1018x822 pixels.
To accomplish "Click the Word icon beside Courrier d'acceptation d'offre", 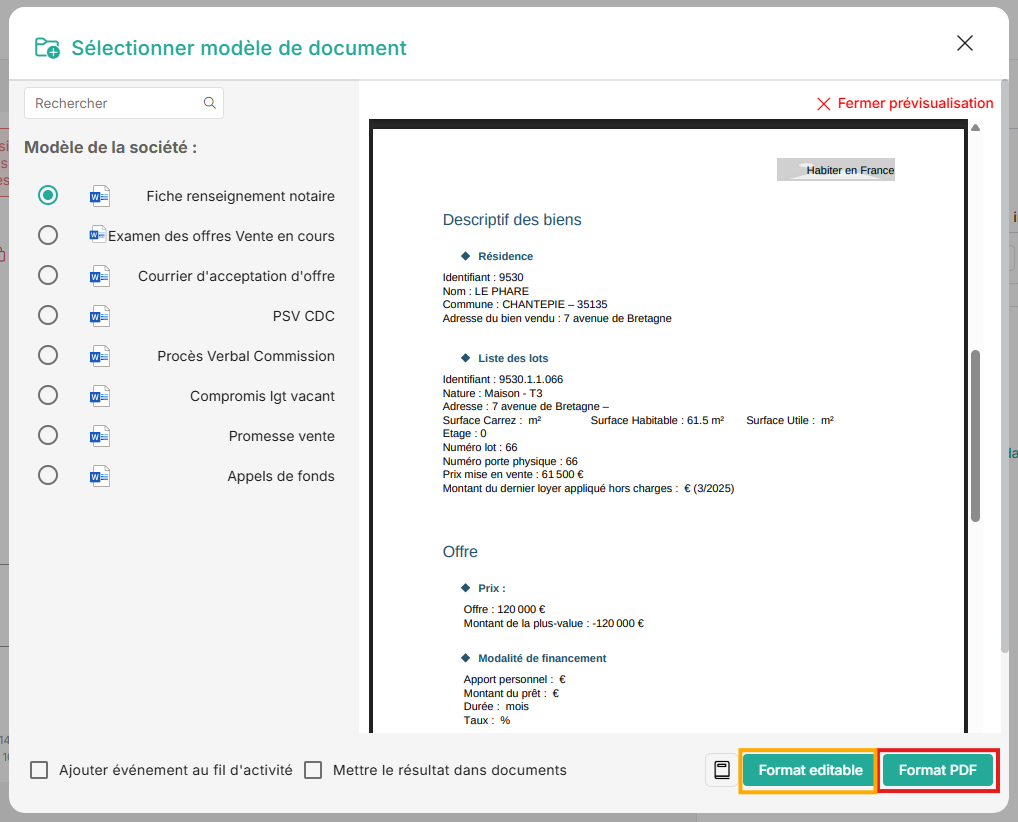I will [99, 277].
